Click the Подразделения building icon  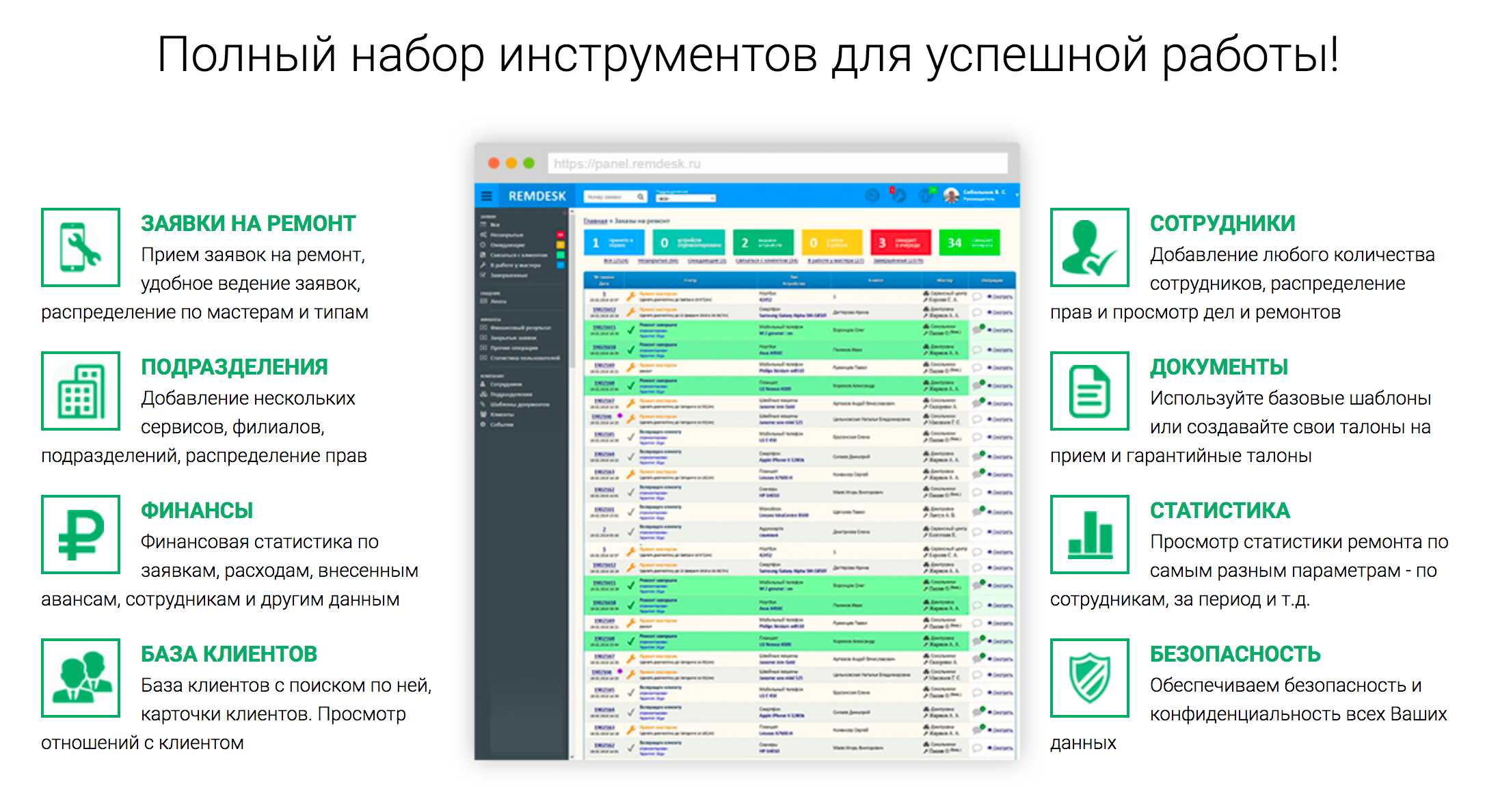tap(81, 391)
